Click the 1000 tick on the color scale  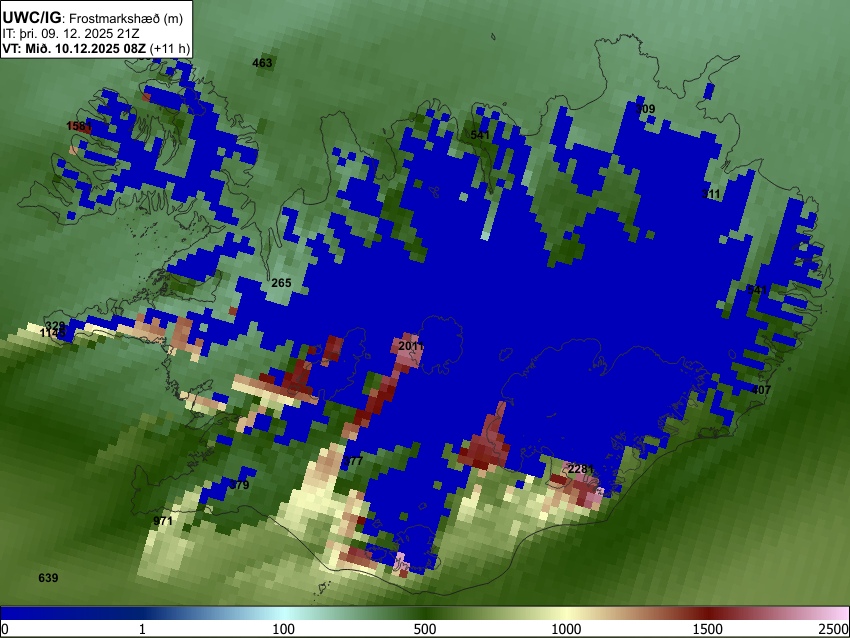pyautogui.click(x=566, y=629)
